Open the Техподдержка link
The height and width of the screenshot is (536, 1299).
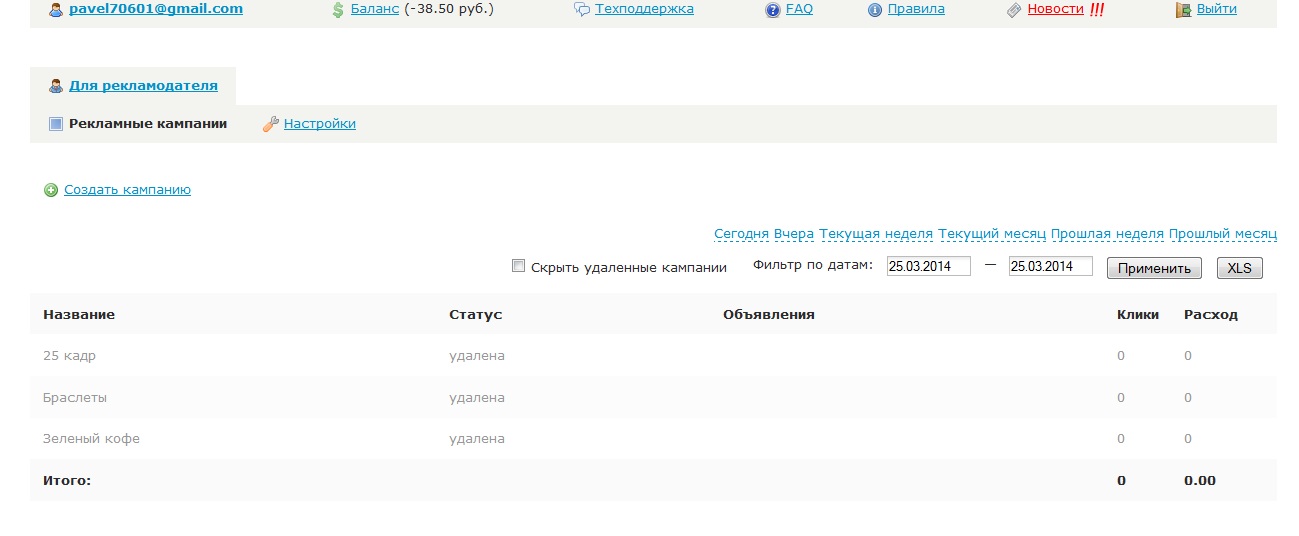(x=644, y=9)
